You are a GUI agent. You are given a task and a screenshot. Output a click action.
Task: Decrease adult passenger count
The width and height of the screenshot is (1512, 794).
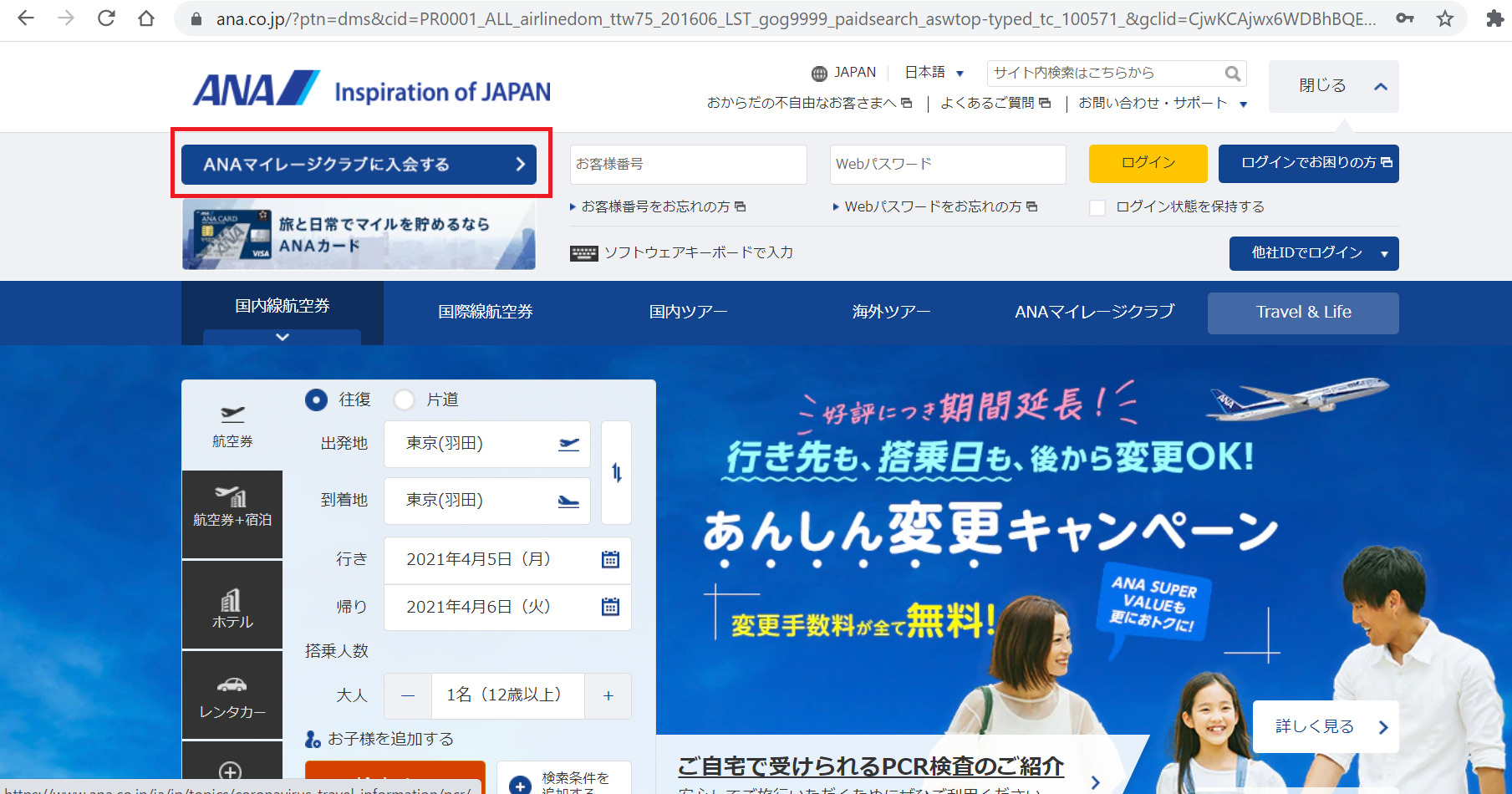pos(408,695)
